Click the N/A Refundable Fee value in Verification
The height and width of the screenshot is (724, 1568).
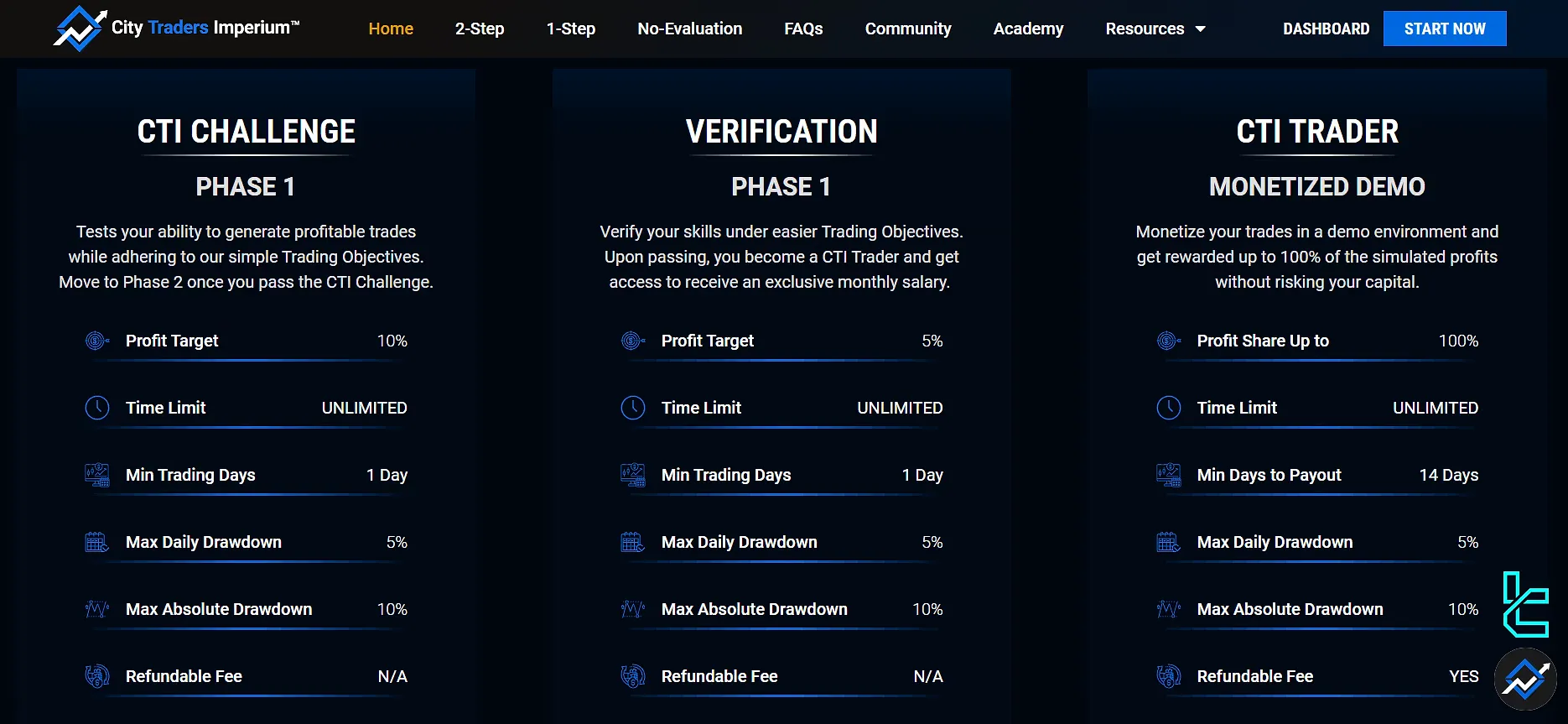(928, 676)
